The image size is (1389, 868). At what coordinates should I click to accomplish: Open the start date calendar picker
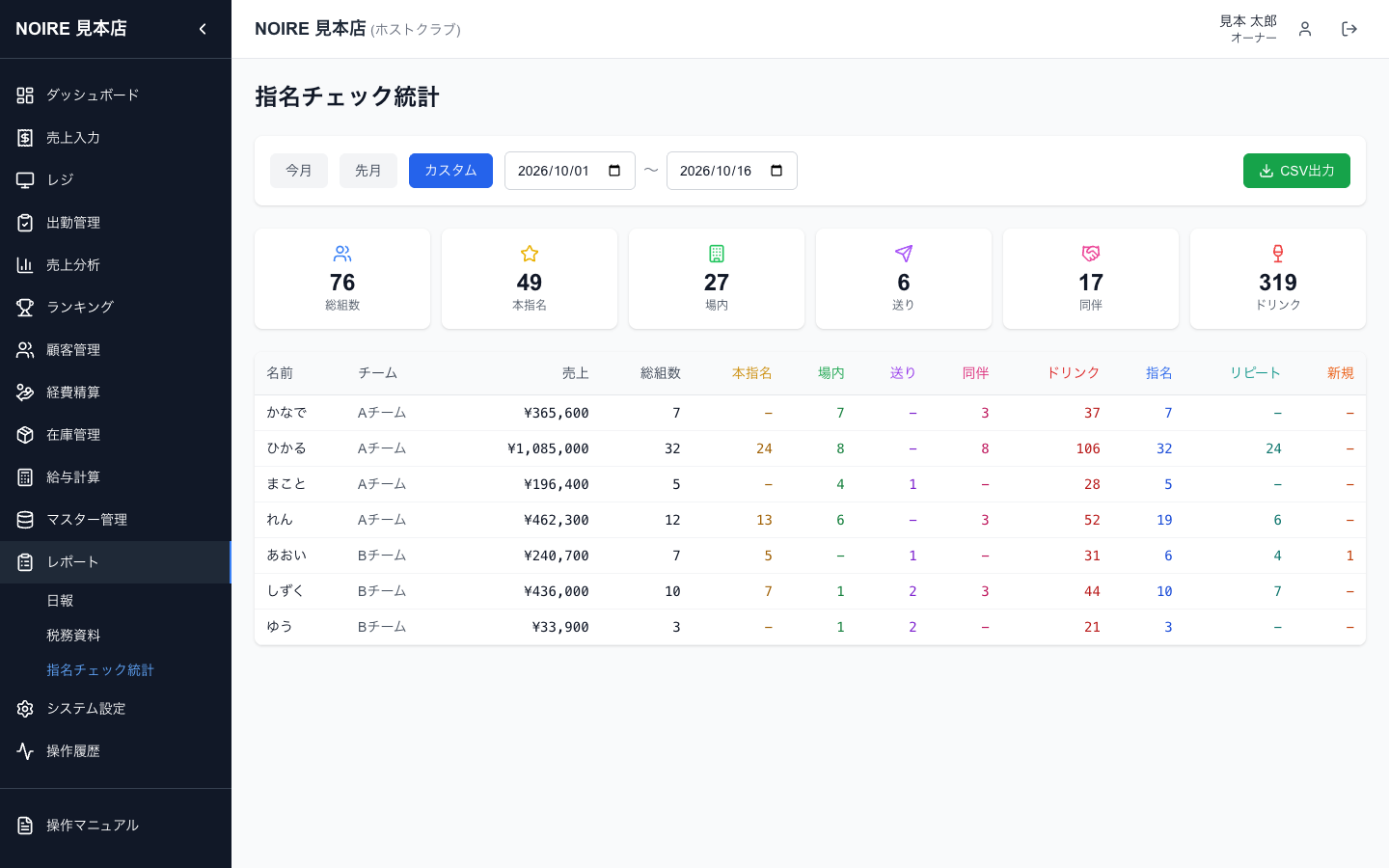[x=614, y=171]
